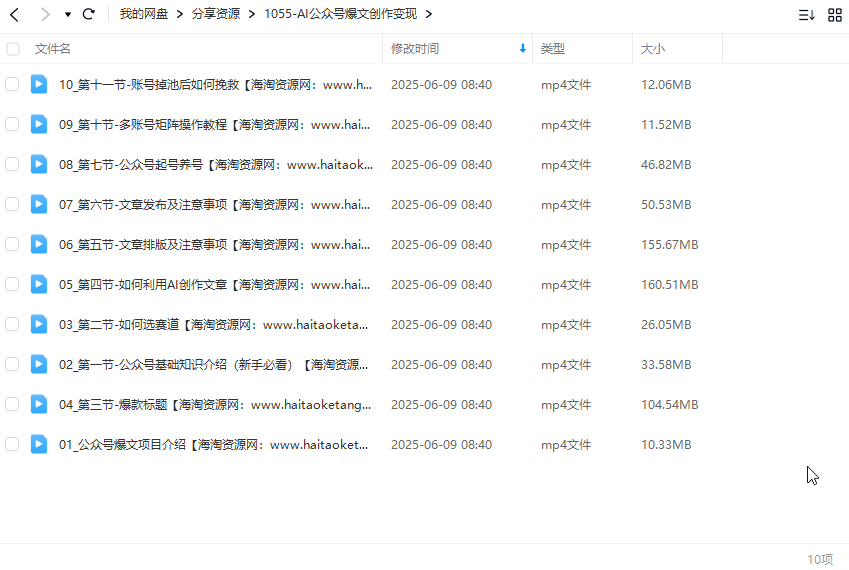Viewport: 849px width, 570px height.
Task: Click video icon of 09_第十节 file
Action: pyautogui.click(x=39, y=124)
